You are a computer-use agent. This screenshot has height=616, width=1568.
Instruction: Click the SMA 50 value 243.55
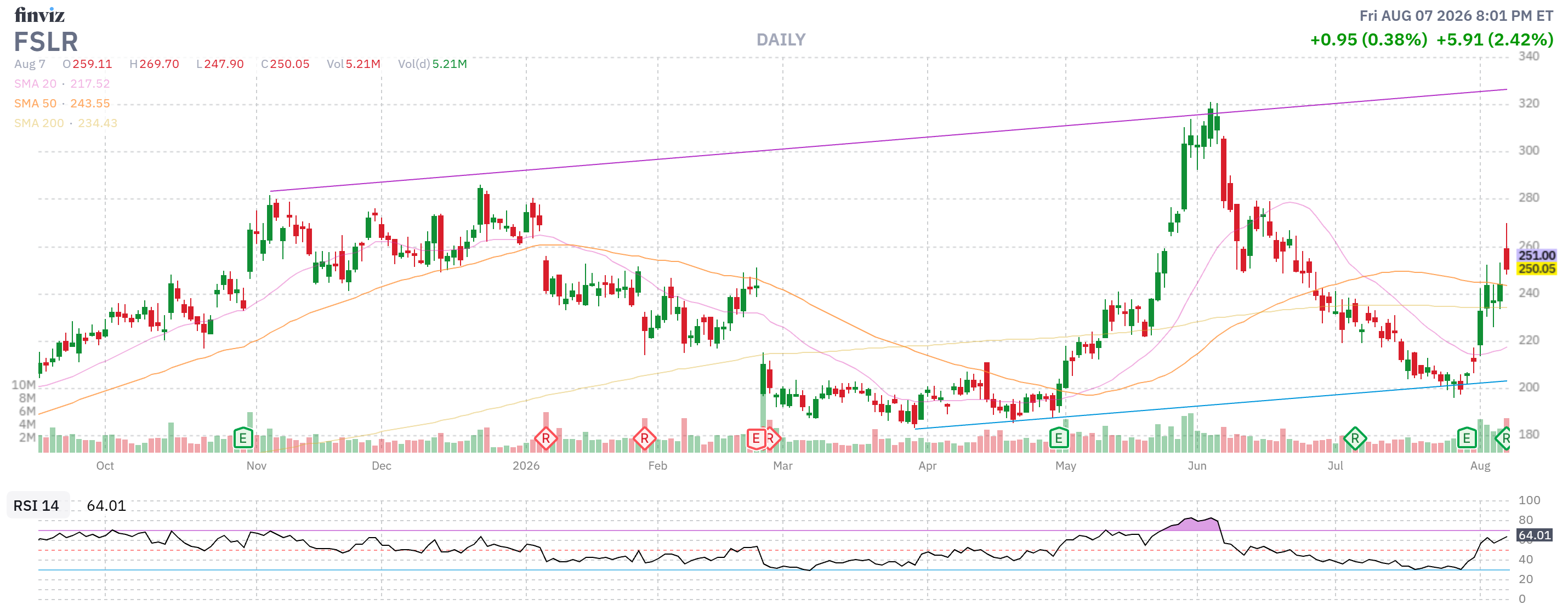tap(90, 104)
